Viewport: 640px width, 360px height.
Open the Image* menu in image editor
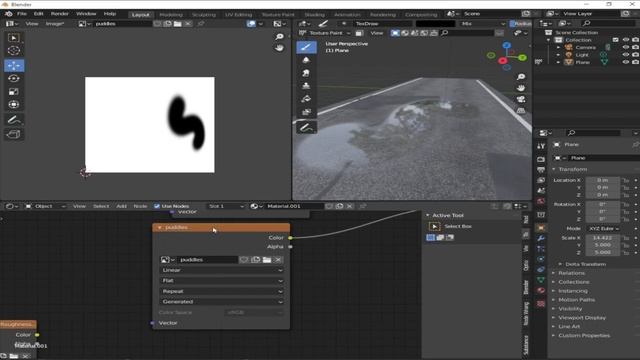pos(55,24)
